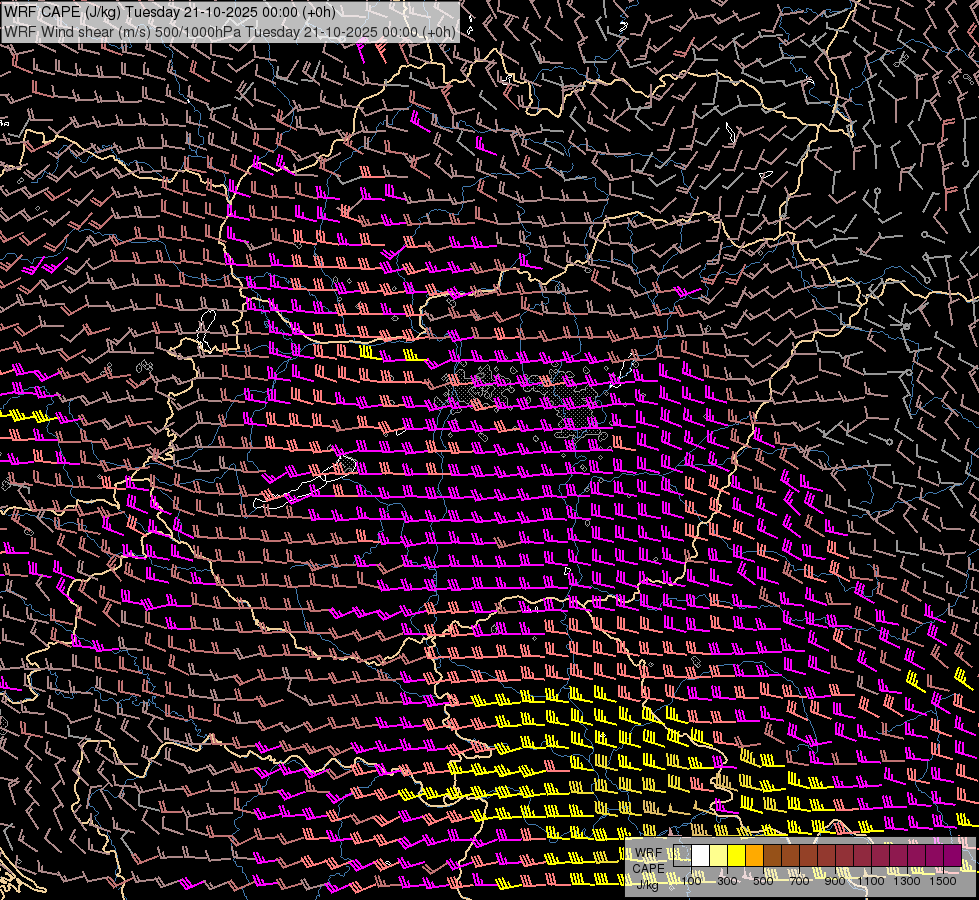Click the CAPE label in the legend

649,868
